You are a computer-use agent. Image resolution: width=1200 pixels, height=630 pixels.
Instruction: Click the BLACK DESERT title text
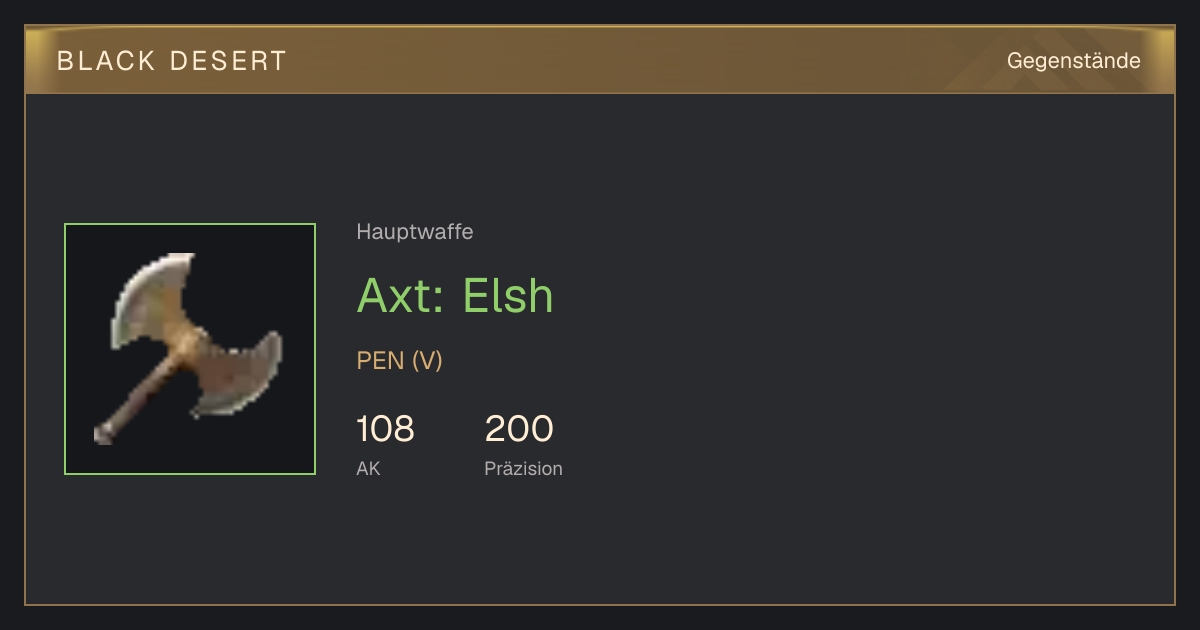click(x=172, y=61)
